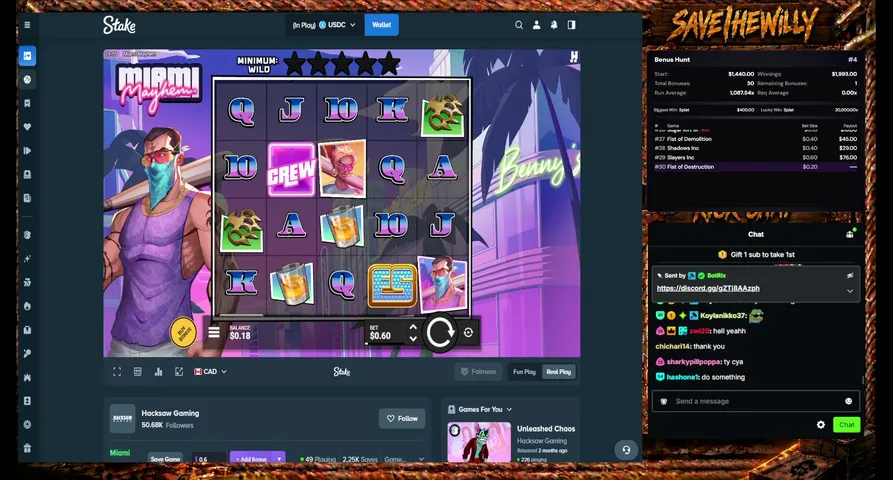The width and height of the screenshot is (893, 480).
Task: Open the Koylanikko37 username in chat
Action: [723, 315]
